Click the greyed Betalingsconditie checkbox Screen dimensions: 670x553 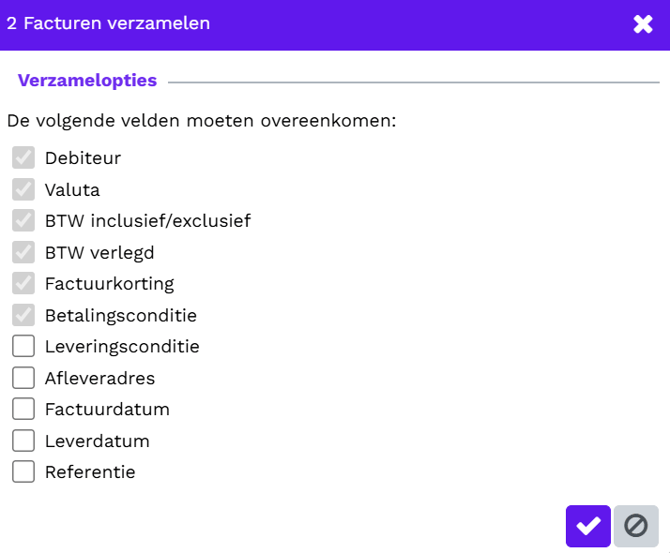coord(24,315)
